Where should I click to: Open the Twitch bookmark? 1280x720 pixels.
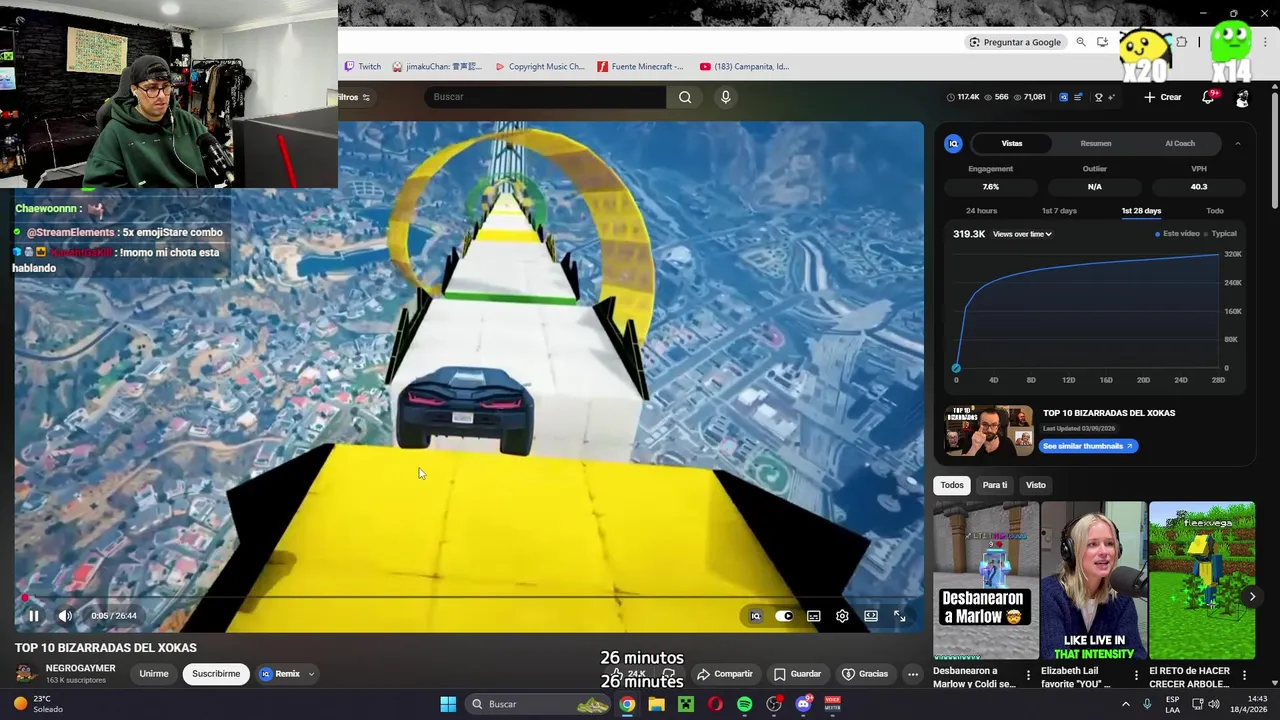(x=362, y=67)
